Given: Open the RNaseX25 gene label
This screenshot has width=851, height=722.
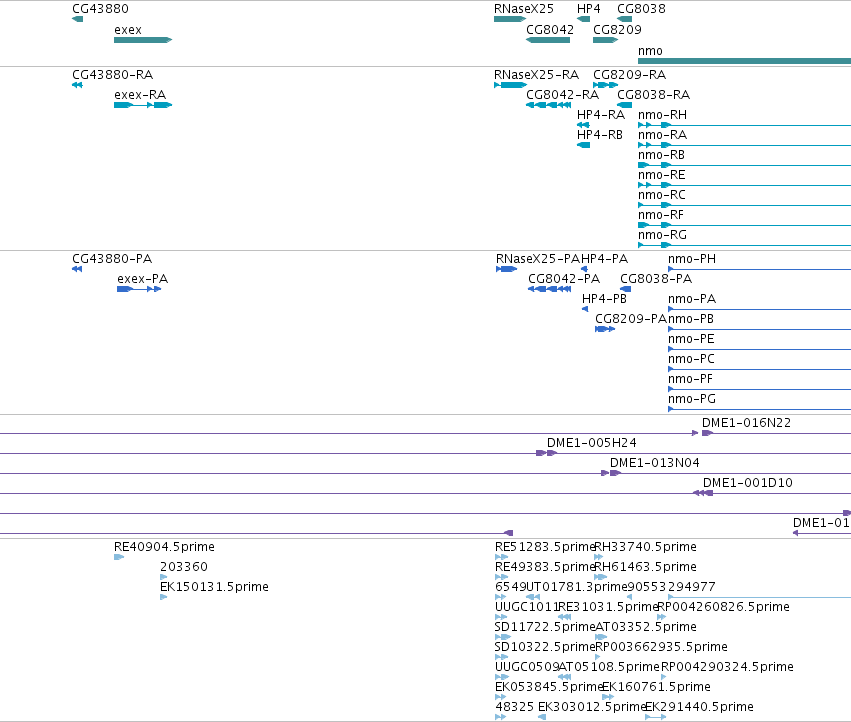Looking at the screenshot, I should pos(524,9).
